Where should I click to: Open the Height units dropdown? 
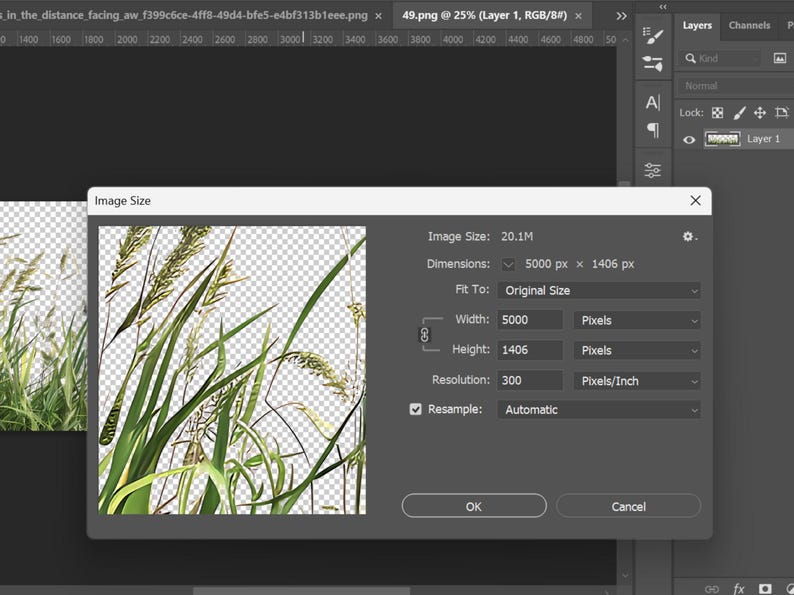click(637, 350)
